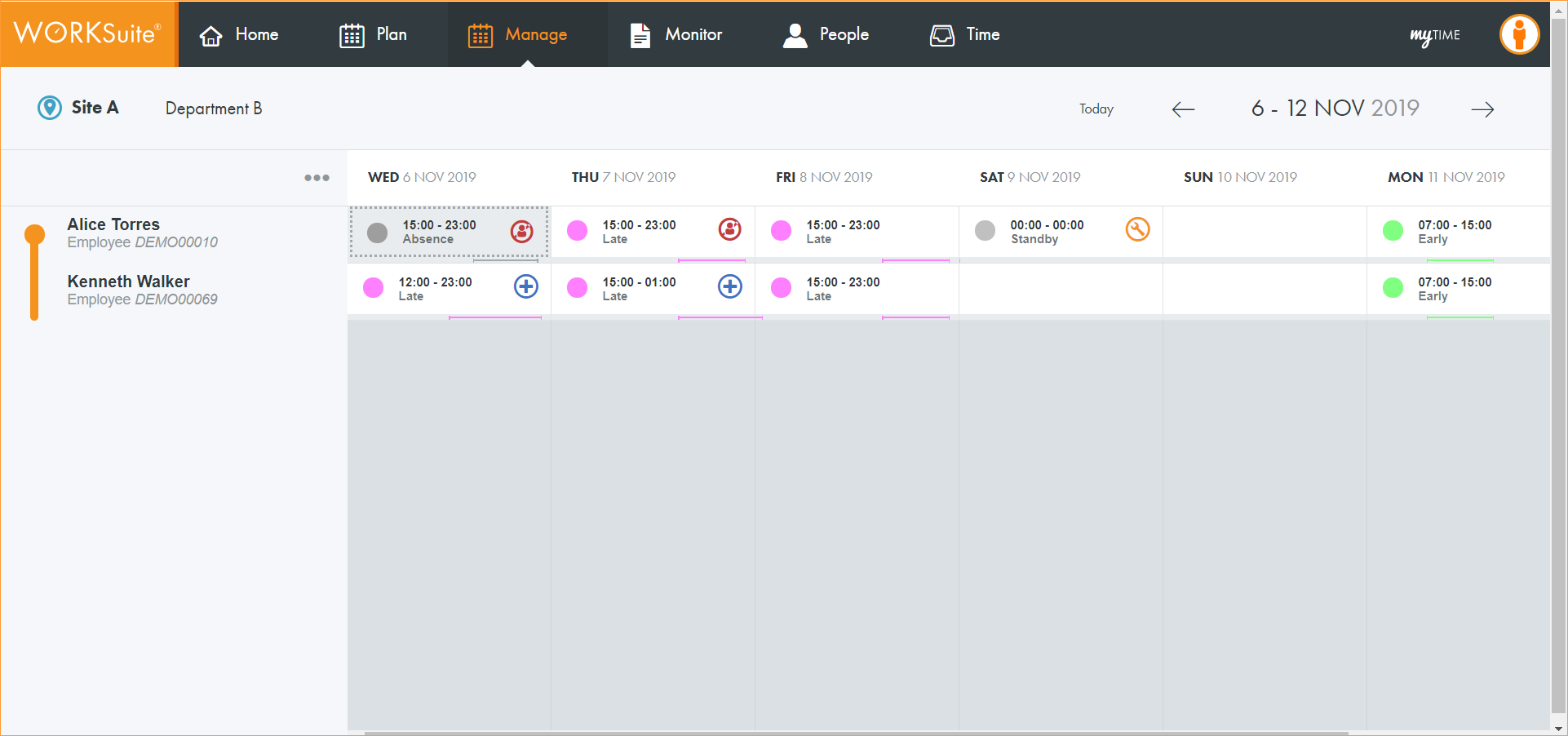Image resolution: width=1568 pixels, height=736 pixels.
Task: Go to previous week with left arrow
Action: pos(1183,109)
